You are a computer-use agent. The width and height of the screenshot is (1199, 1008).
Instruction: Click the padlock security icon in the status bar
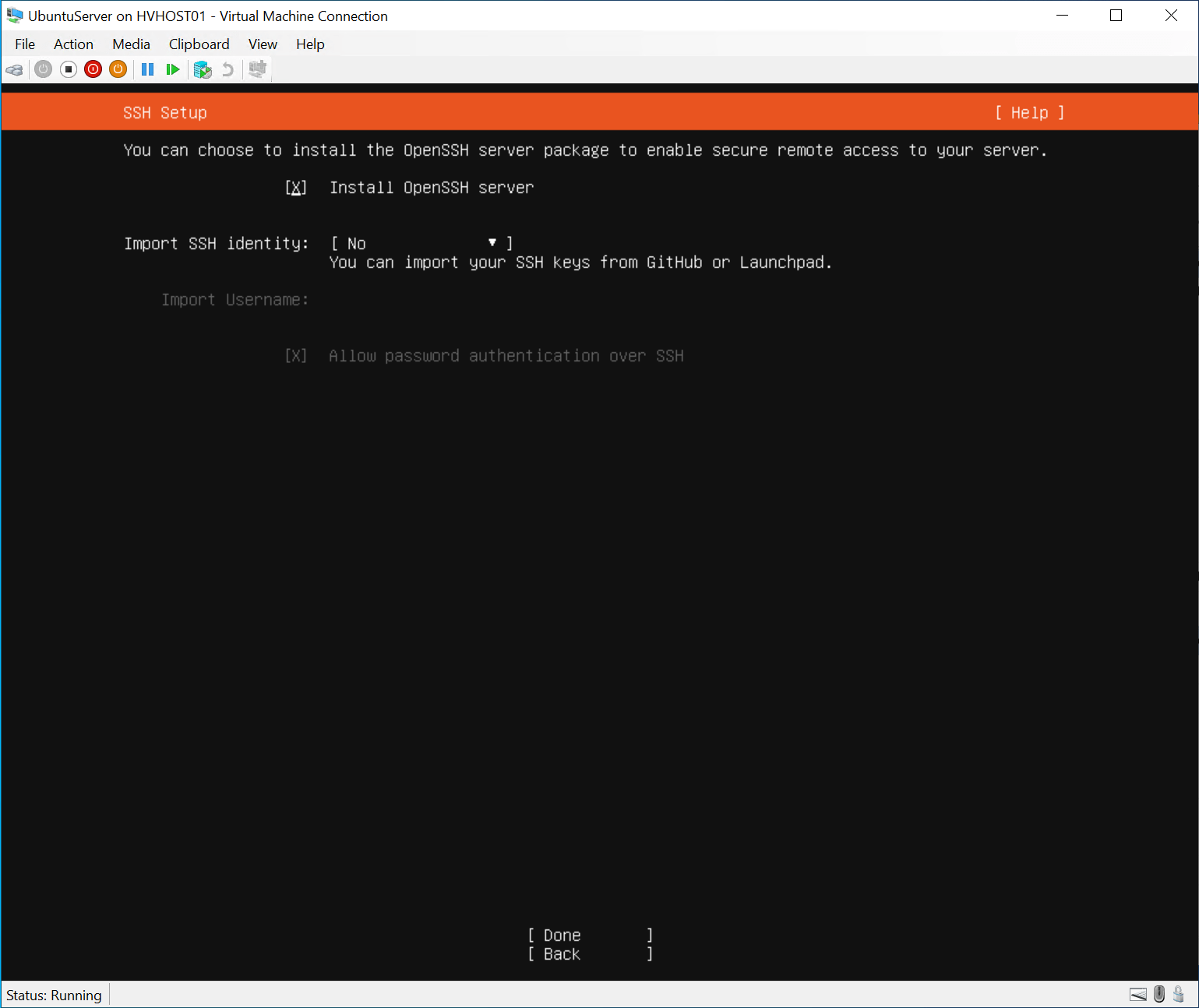point(1179,994)
